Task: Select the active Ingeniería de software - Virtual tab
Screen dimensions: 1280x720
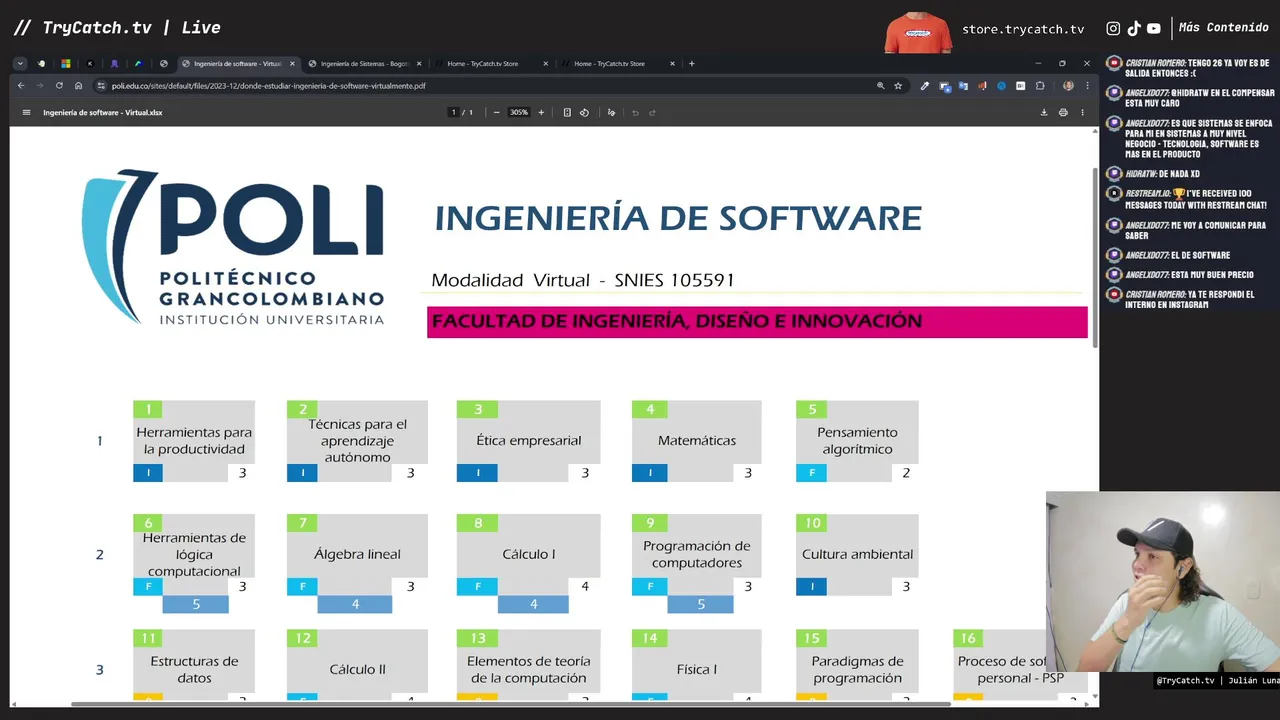Action: (x=238, y=63)
